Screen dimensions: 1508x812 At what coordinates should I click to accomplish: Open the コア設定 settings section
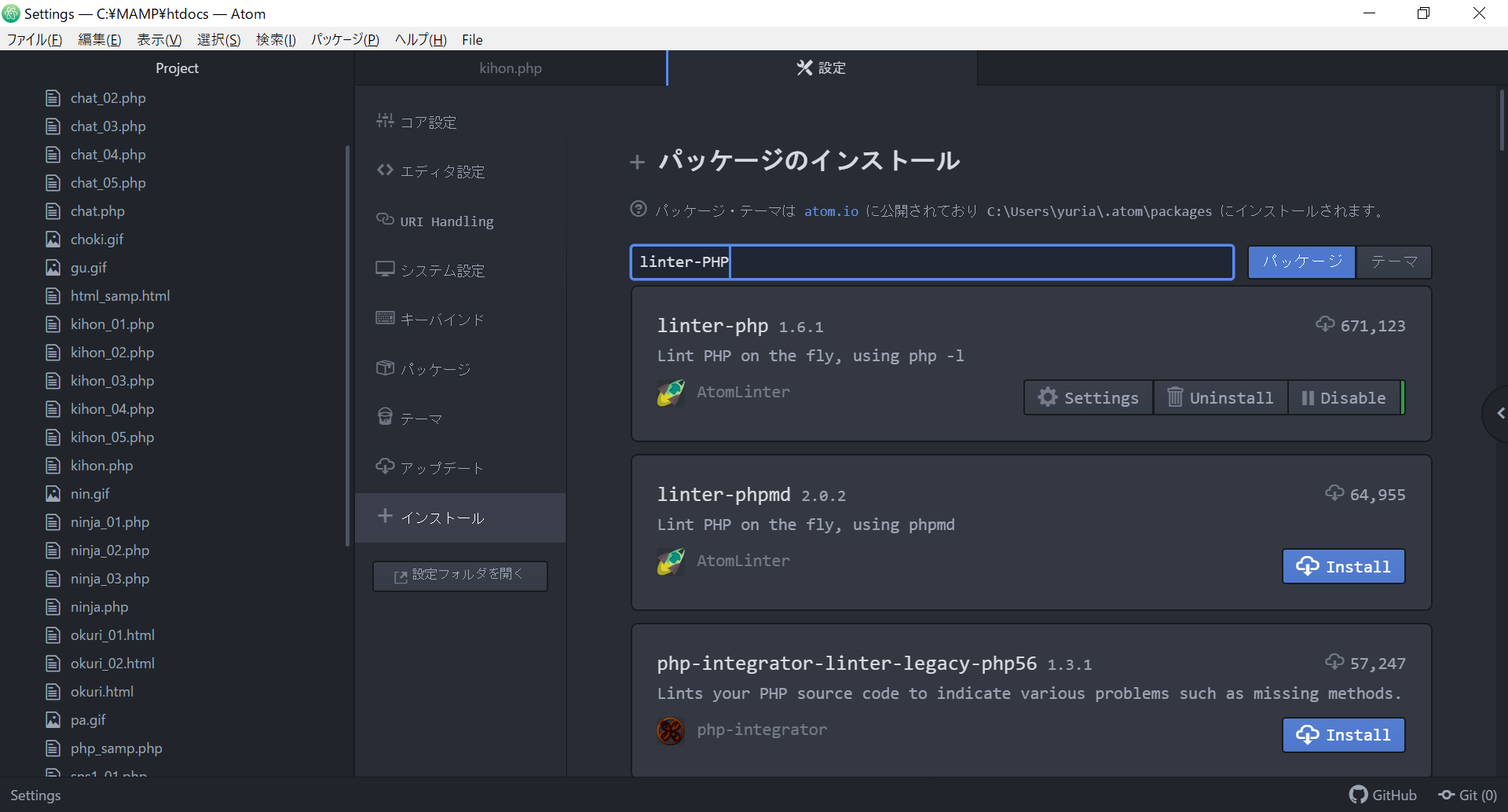[460, 122]
